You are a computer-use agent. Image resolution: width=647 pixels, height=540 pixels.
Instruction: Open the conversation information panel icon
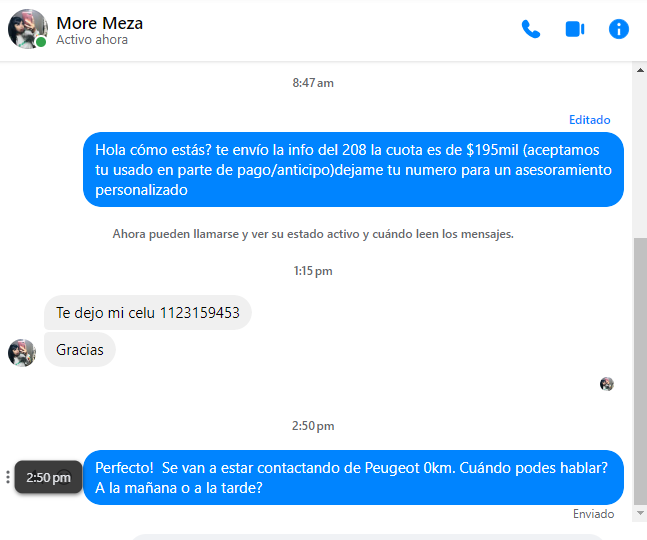(619, 29)
